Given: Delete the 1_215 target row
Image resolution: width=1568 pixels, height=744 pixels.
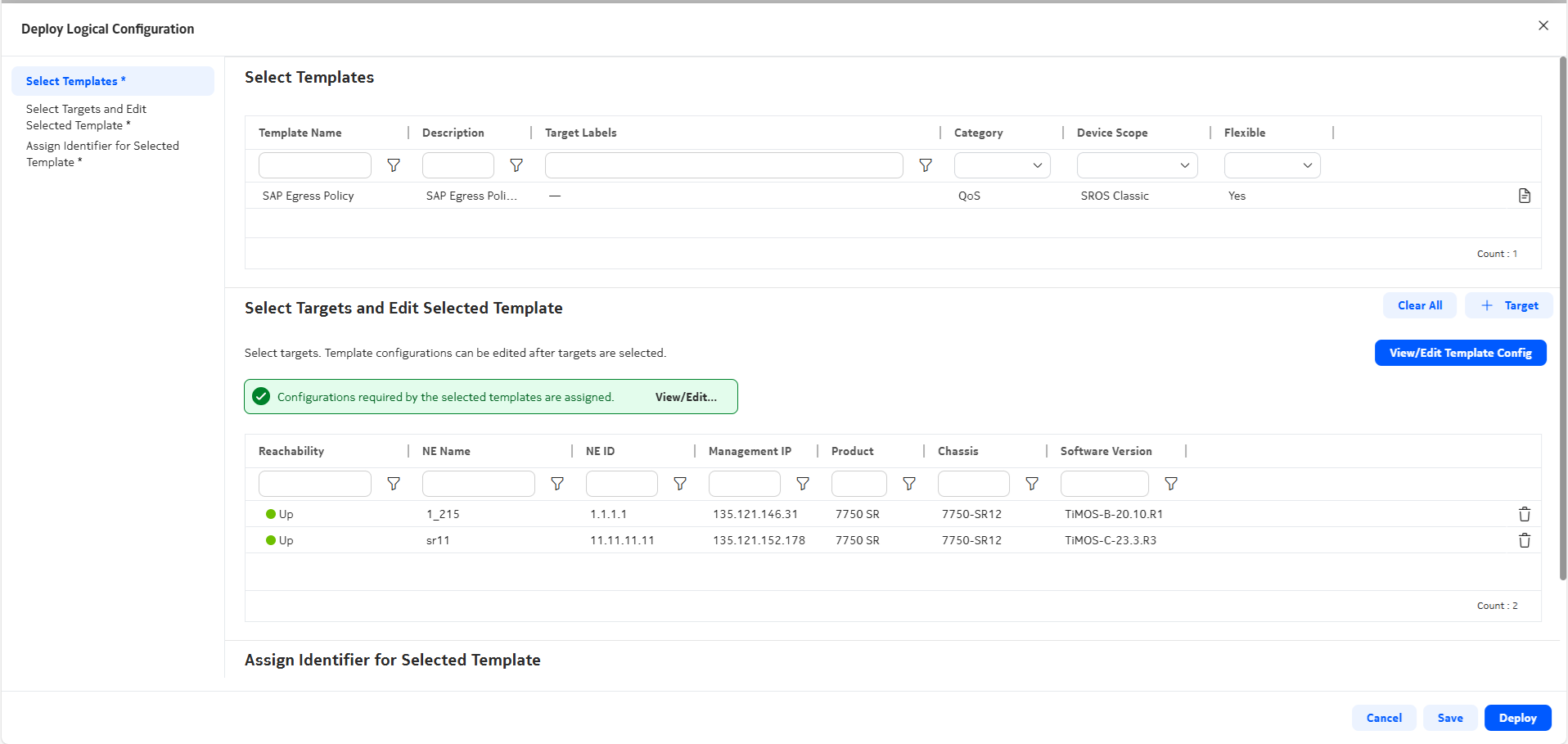Looking at the screenshot, I should pos(1524,514).
